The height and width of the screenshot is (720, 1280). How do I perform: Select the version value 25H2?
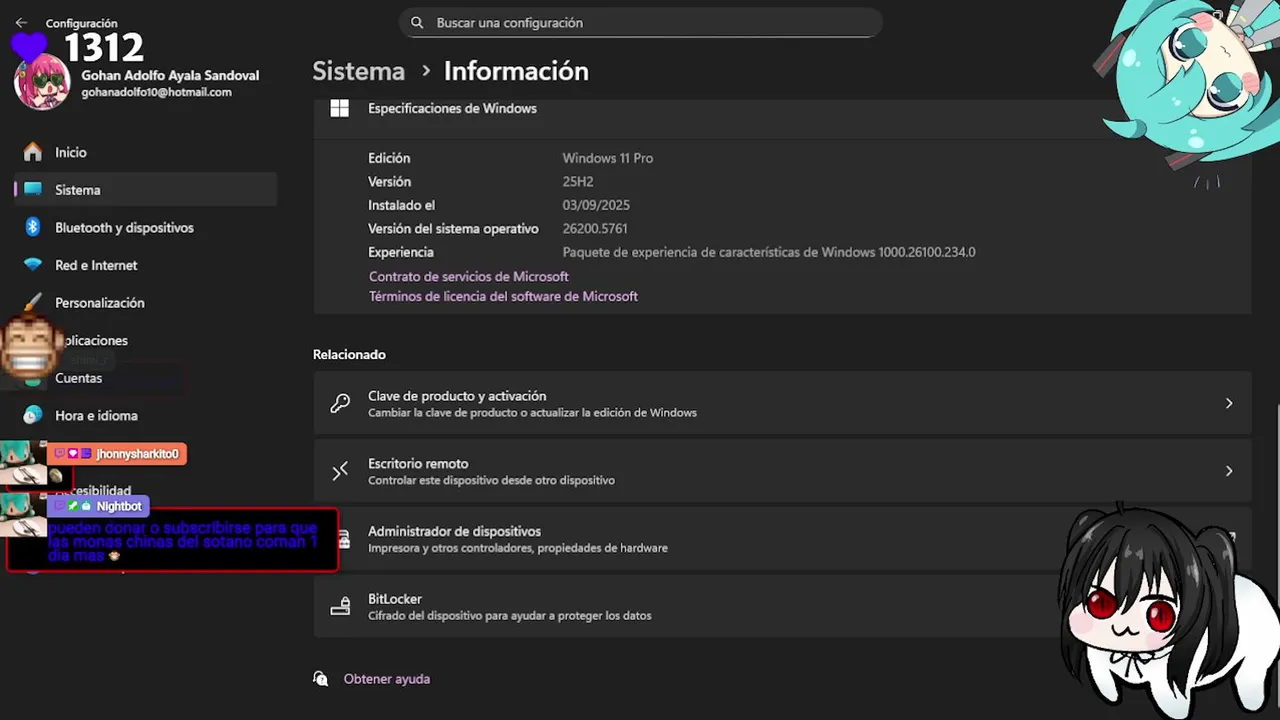tap(578, 182)
